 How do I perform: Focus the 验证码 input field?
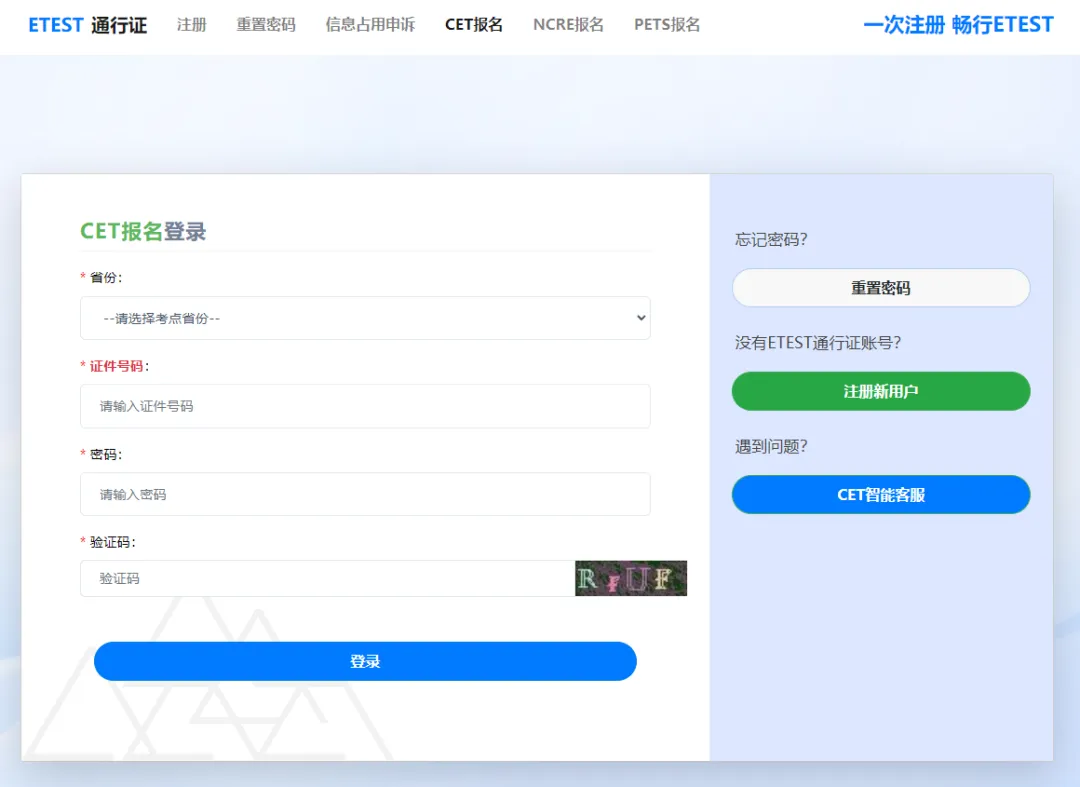327,578
